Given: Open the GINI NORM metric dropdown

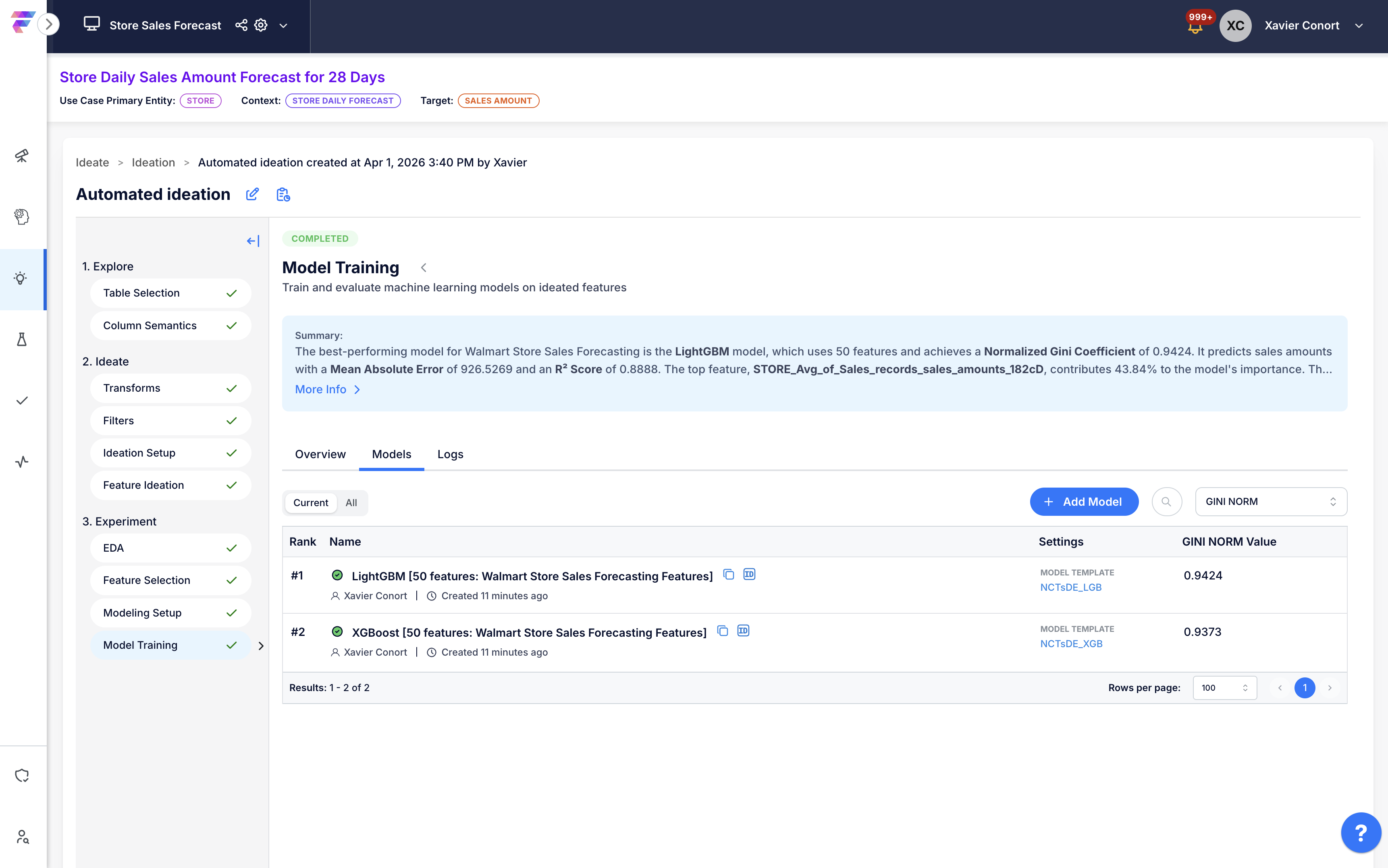Looking at the screenshot, I should [1270, 502].
